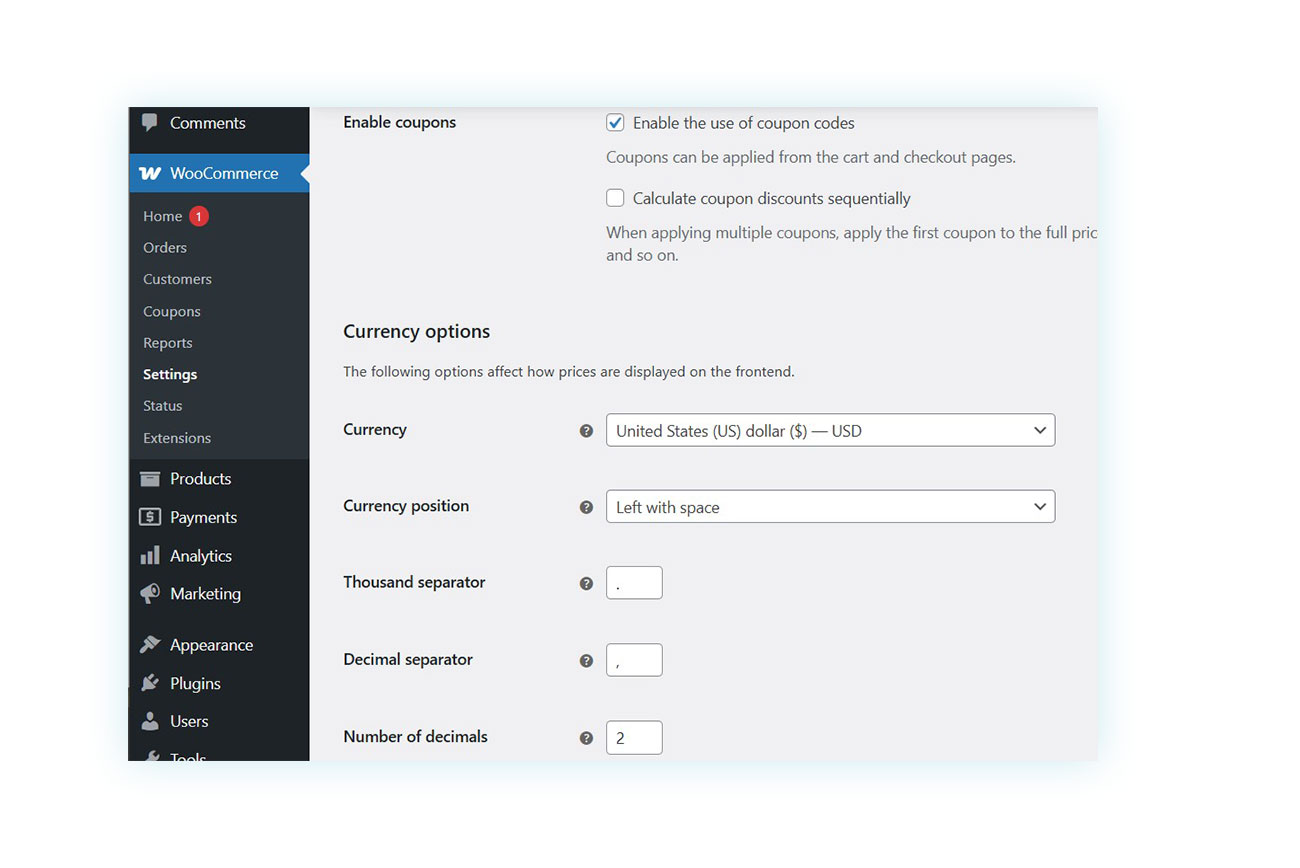This screenshot has width=1300, height=868.
Task: Click the Thousand separator label
Action: pos(414,582)
